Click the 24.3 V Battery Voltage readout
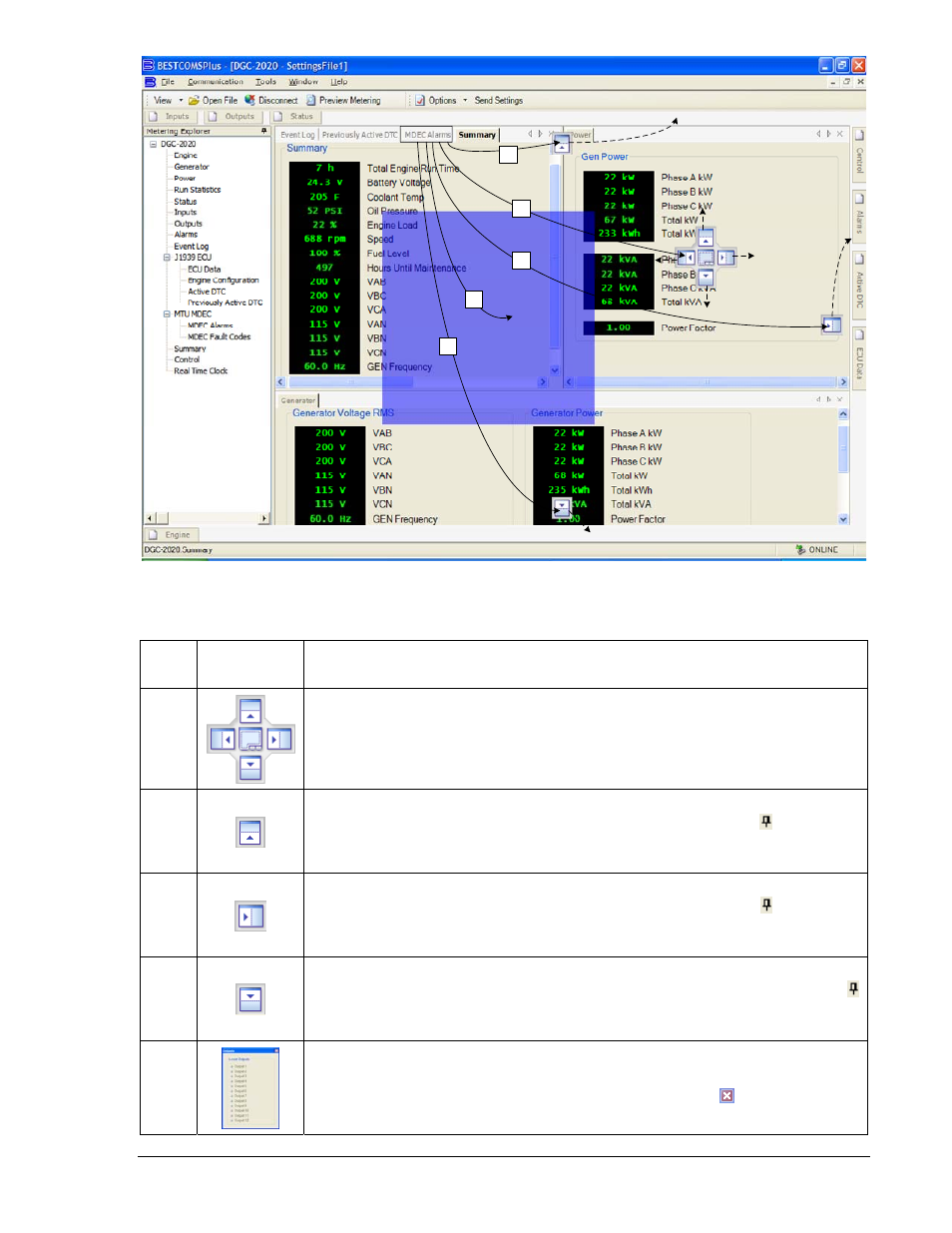The image size is (952, 1233). [324, 183]
